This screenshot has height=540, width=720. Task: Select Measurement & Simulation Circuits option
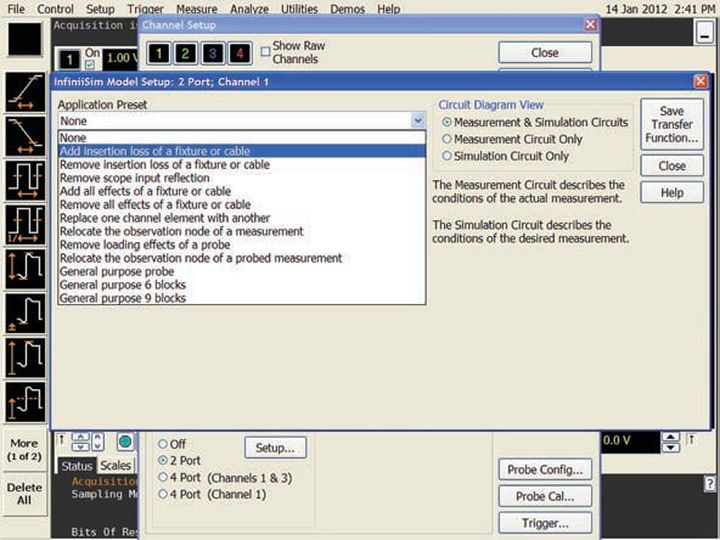pyautogui.click(x=535, y=122)
